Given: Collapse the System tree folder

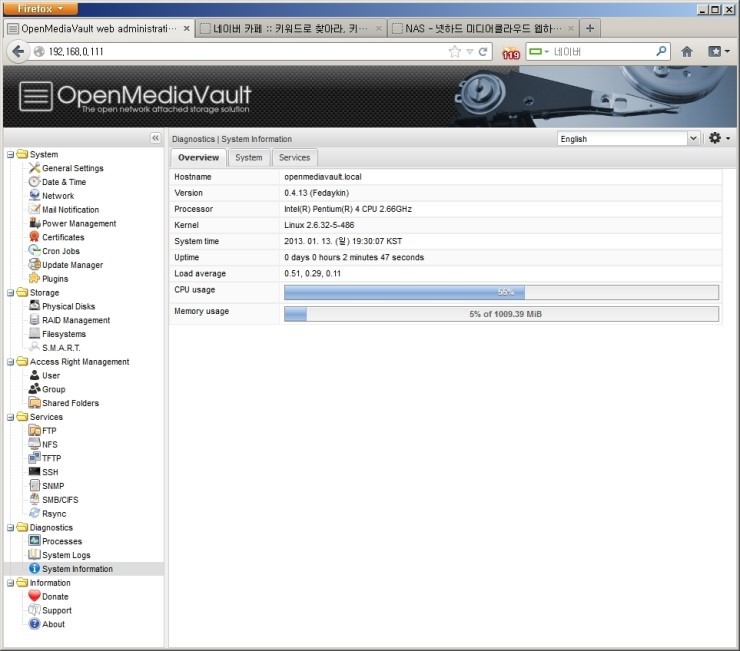Looking at the screenshot, I should (x=10, y=154).
